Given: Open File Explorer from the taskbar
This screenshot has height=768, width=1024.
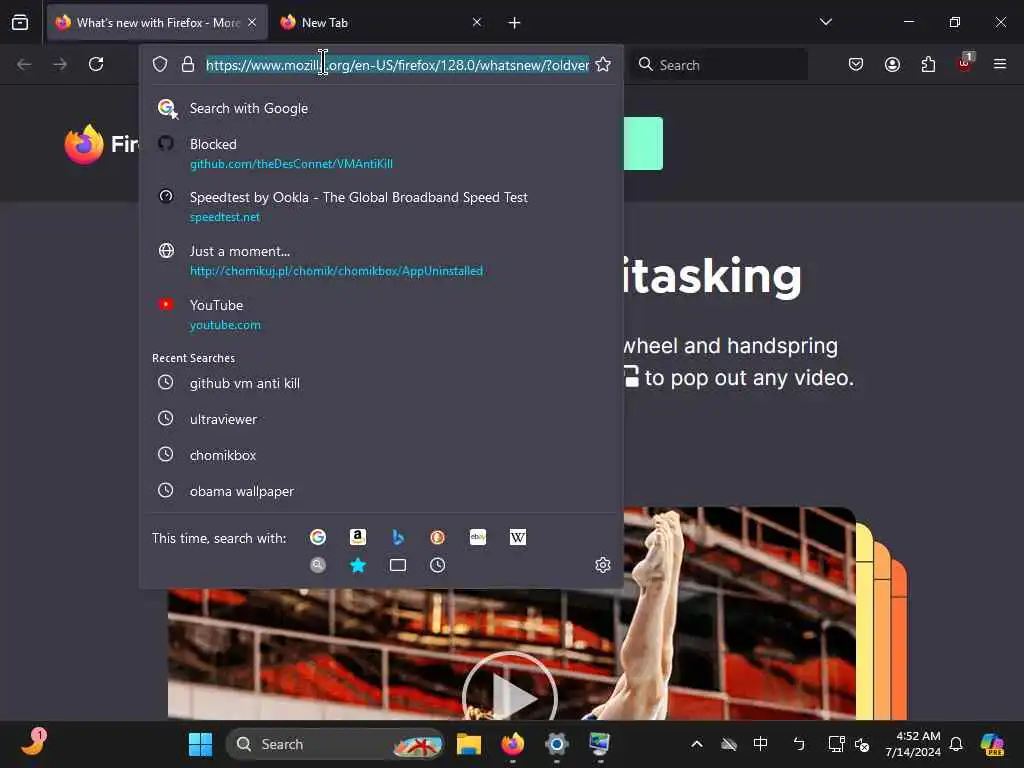Looking at the screenshot, I should (x=469, y=744).
